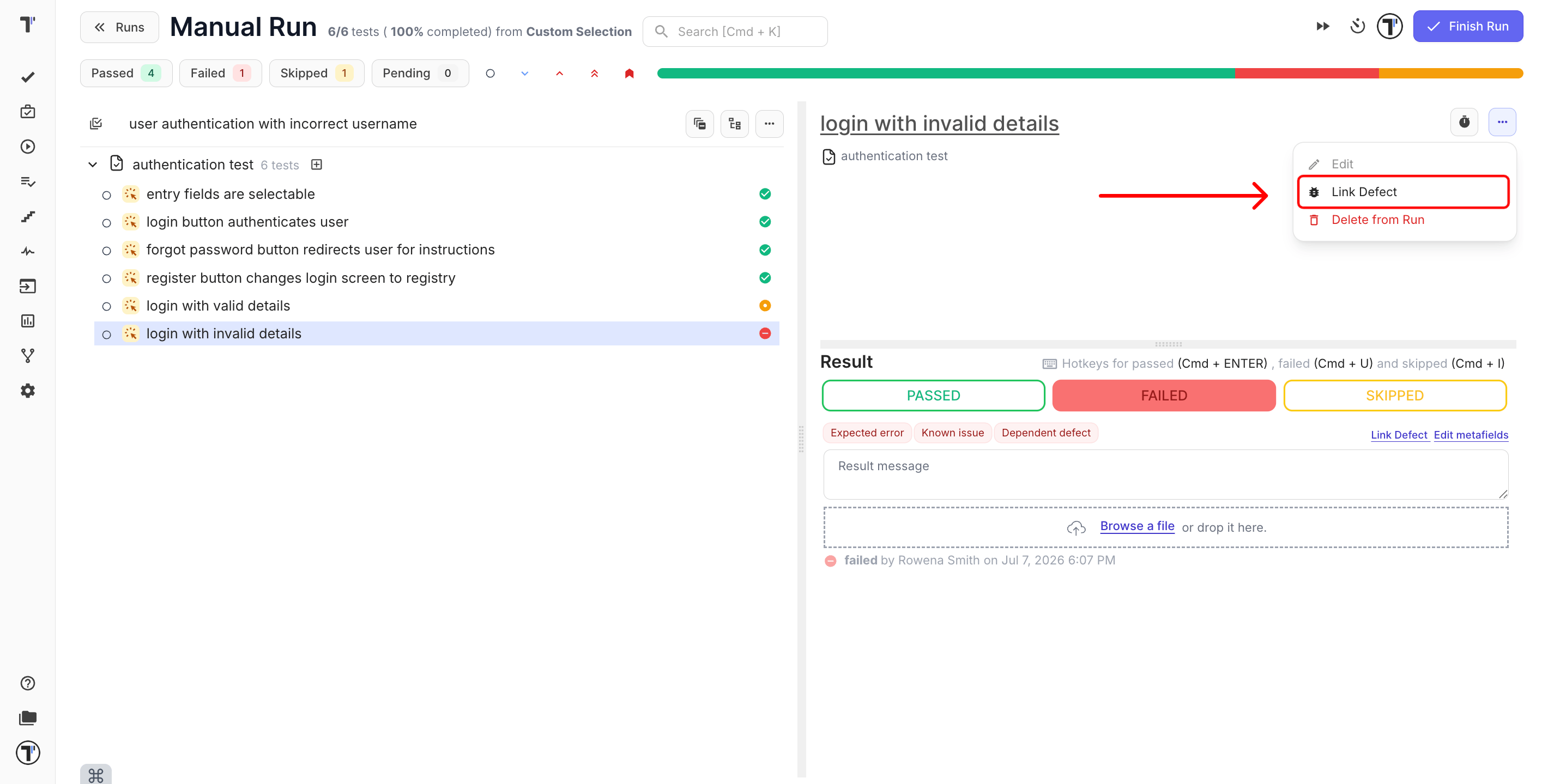Open the pulse activity icon in sidebar

28,251
